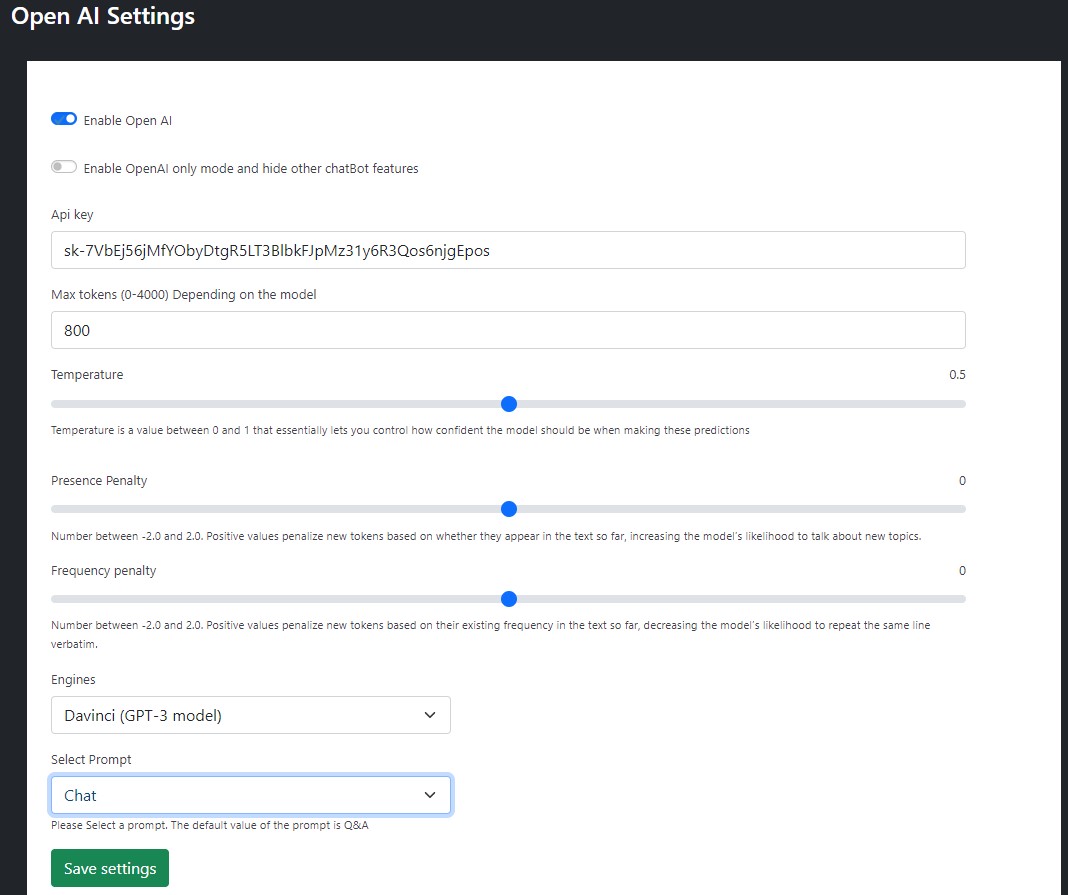Click the "Frequency penalty" label
This screenshot has width=1068, height=895.
coord(104,570)
